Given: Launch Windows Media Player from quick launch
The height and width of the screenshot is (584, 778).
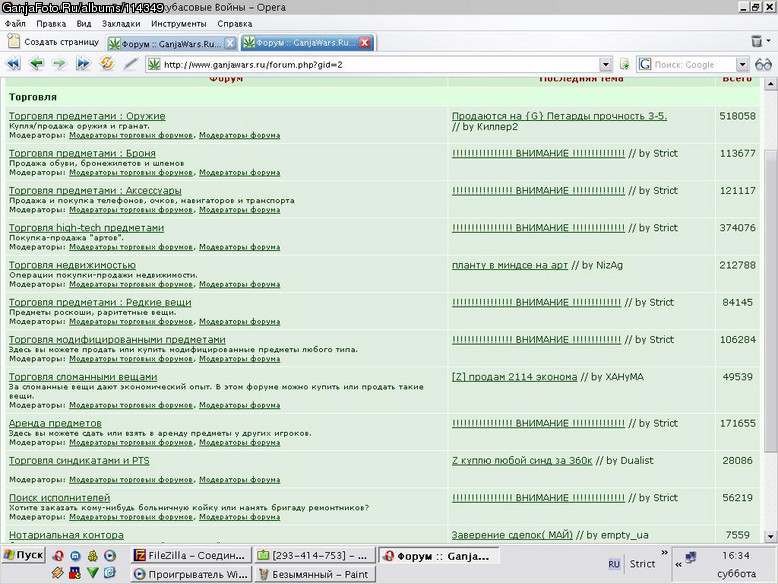Looking at the screenshot, I should pyautogui.click(x=110, y=556).
